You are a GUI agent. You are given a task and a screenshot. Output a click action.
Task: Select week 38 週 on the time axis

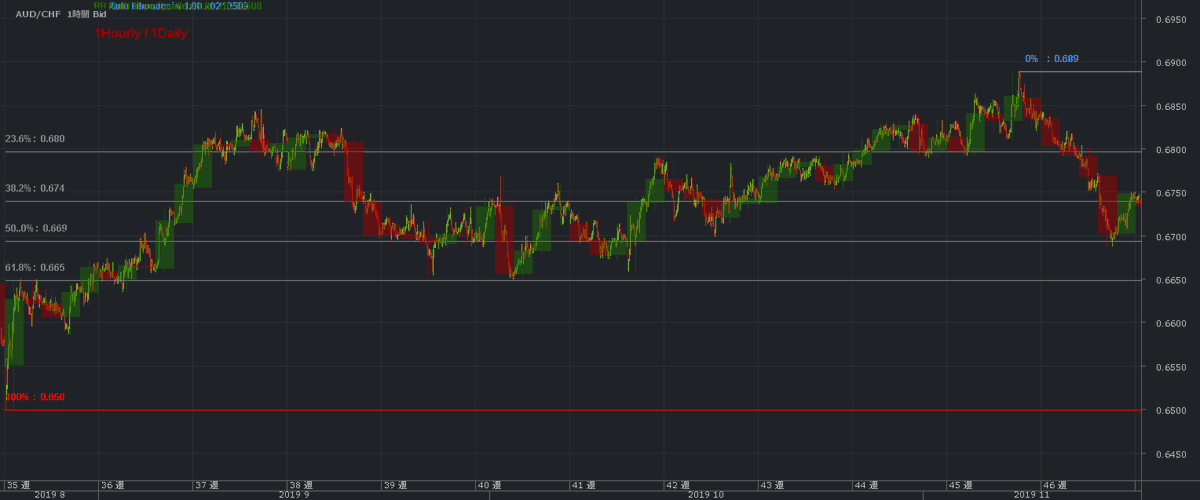click(x=301, y=485)
